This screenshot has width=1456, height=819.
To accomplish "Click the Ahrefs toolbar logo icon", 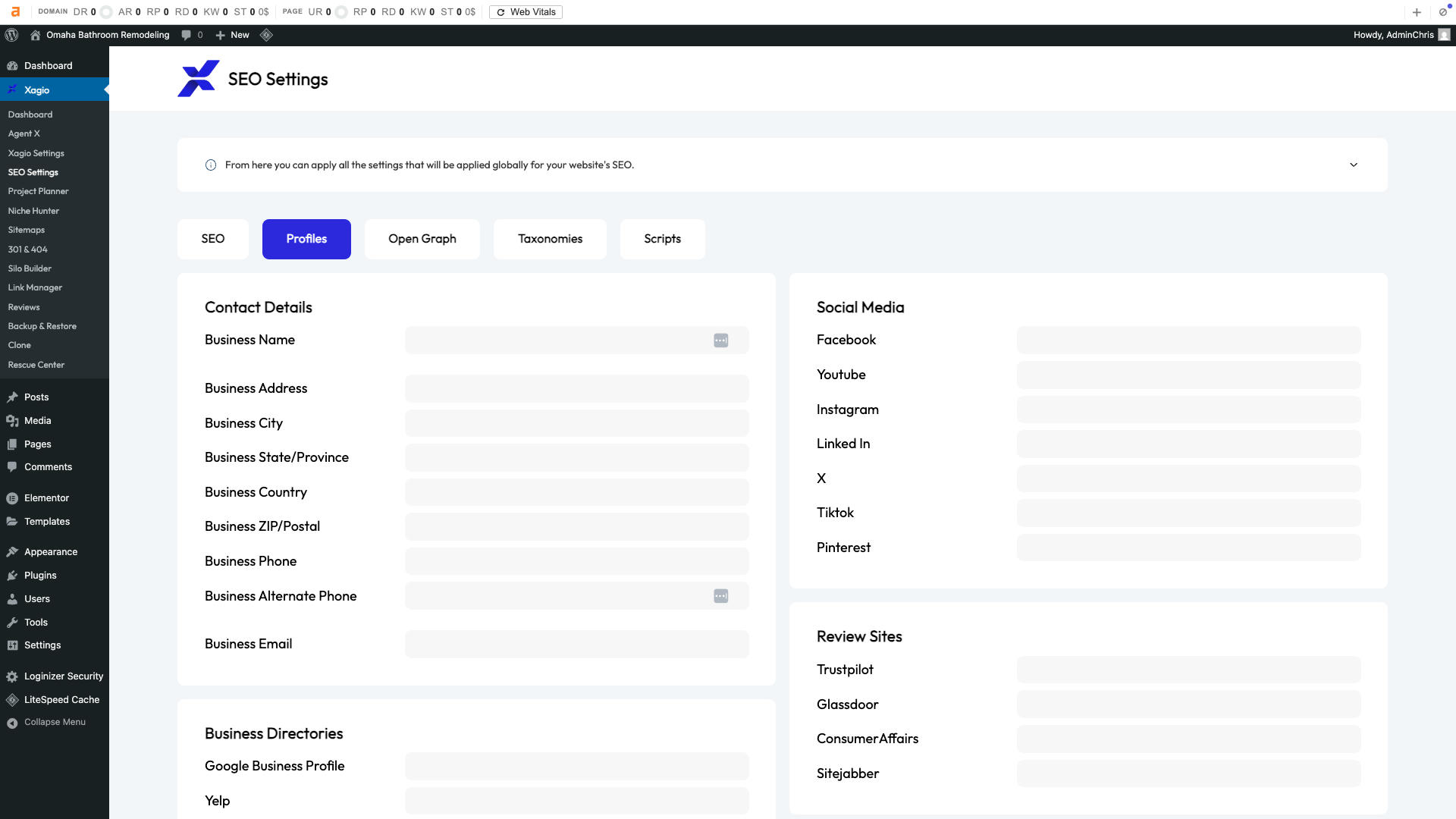I will tap(15, 12).
